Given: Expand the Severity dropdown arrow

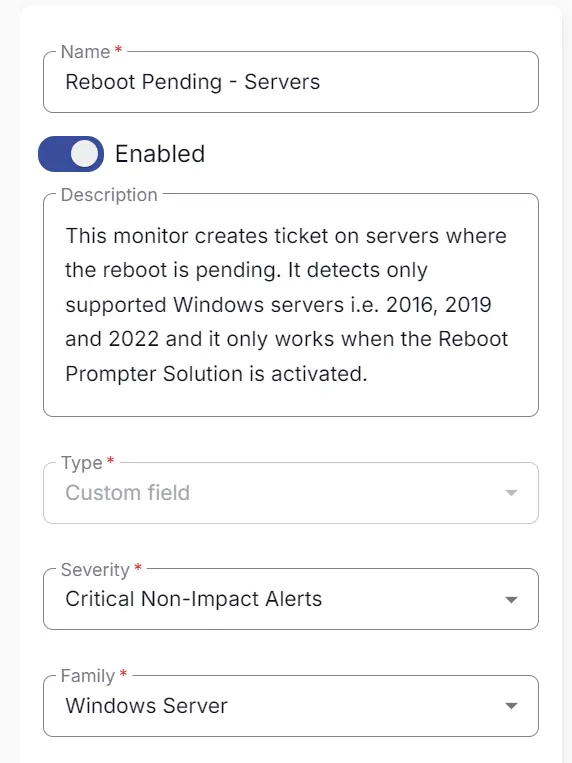Looking at the screenshot, I should coord(511,600).
